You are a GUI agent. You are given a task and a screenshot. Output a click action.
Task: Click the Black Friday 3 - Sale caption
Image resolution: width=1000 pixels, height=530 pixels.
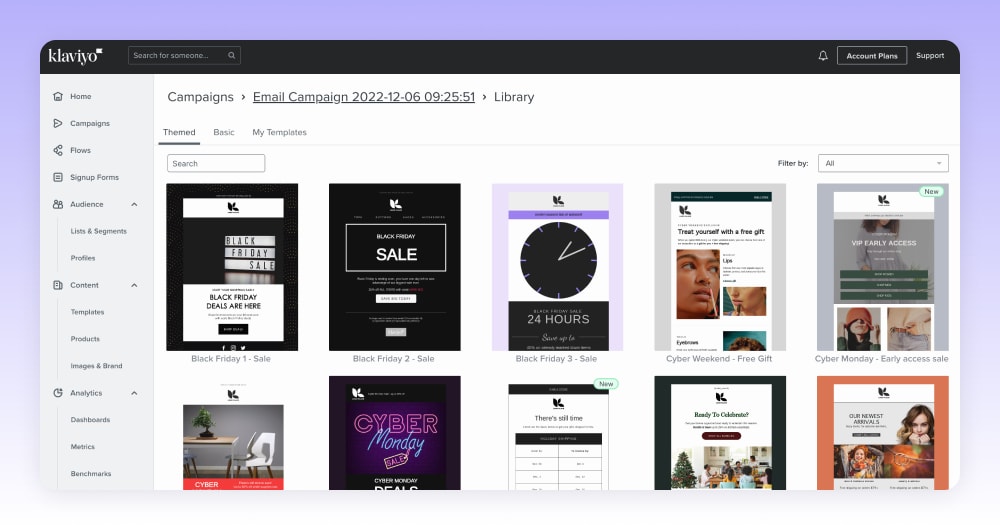(556, 359)
